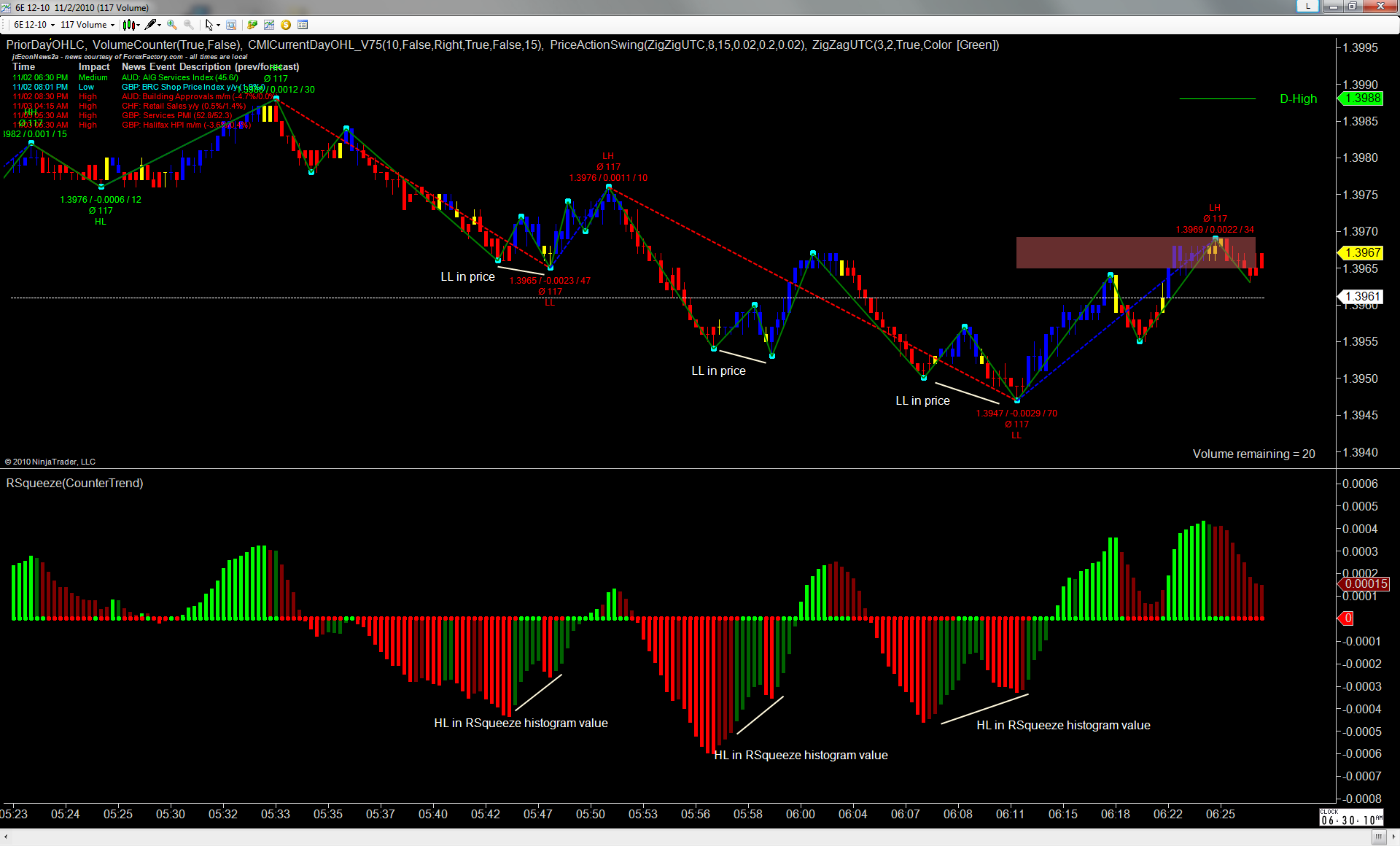Expand the chart style dropdown arrow
1400x846 pixels.
click(138, 25)
